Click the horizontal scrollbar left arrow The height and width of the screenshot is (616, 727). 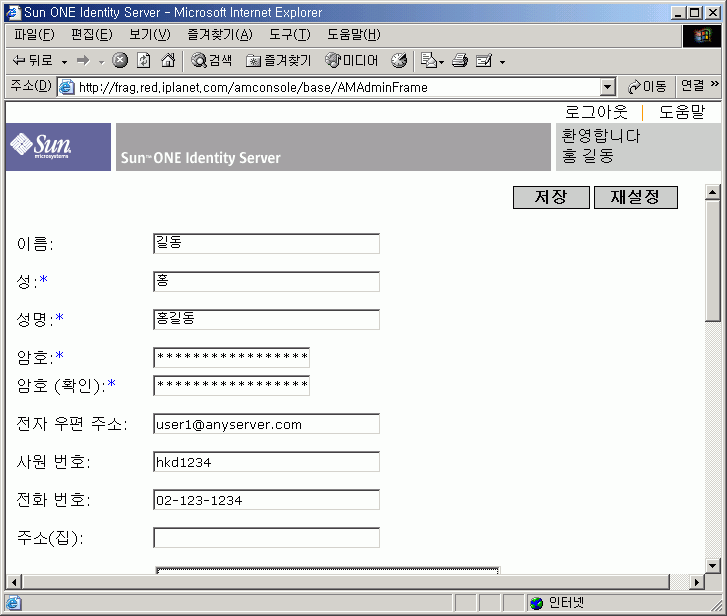[14, 582]
